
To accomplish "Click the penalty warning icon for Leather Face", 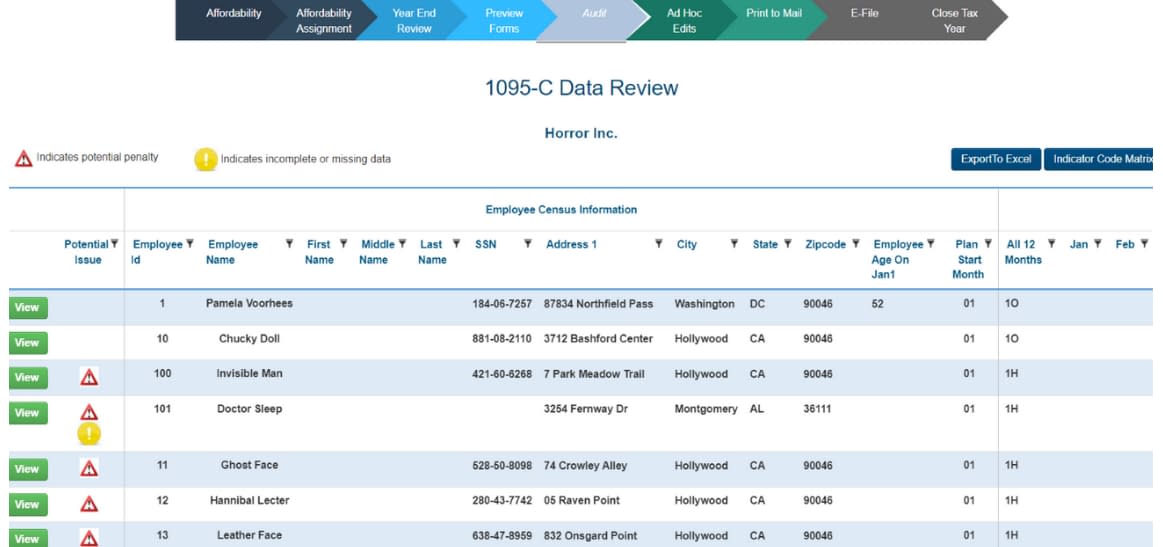I will tap(89, 538).
